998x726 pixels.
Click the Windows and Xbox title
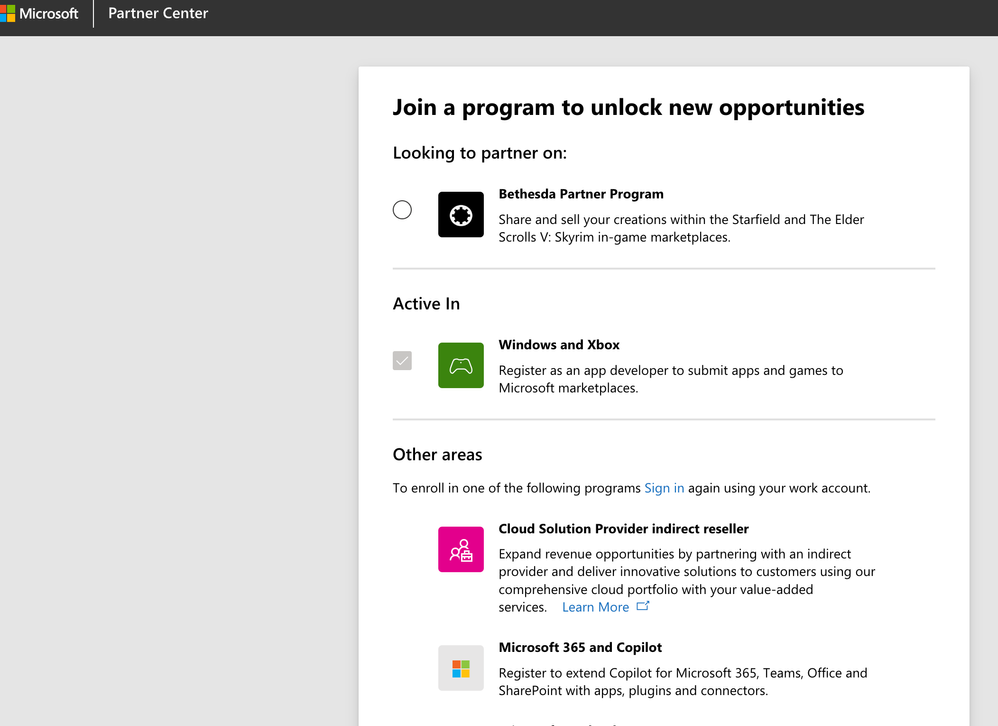tap(559, 345)
